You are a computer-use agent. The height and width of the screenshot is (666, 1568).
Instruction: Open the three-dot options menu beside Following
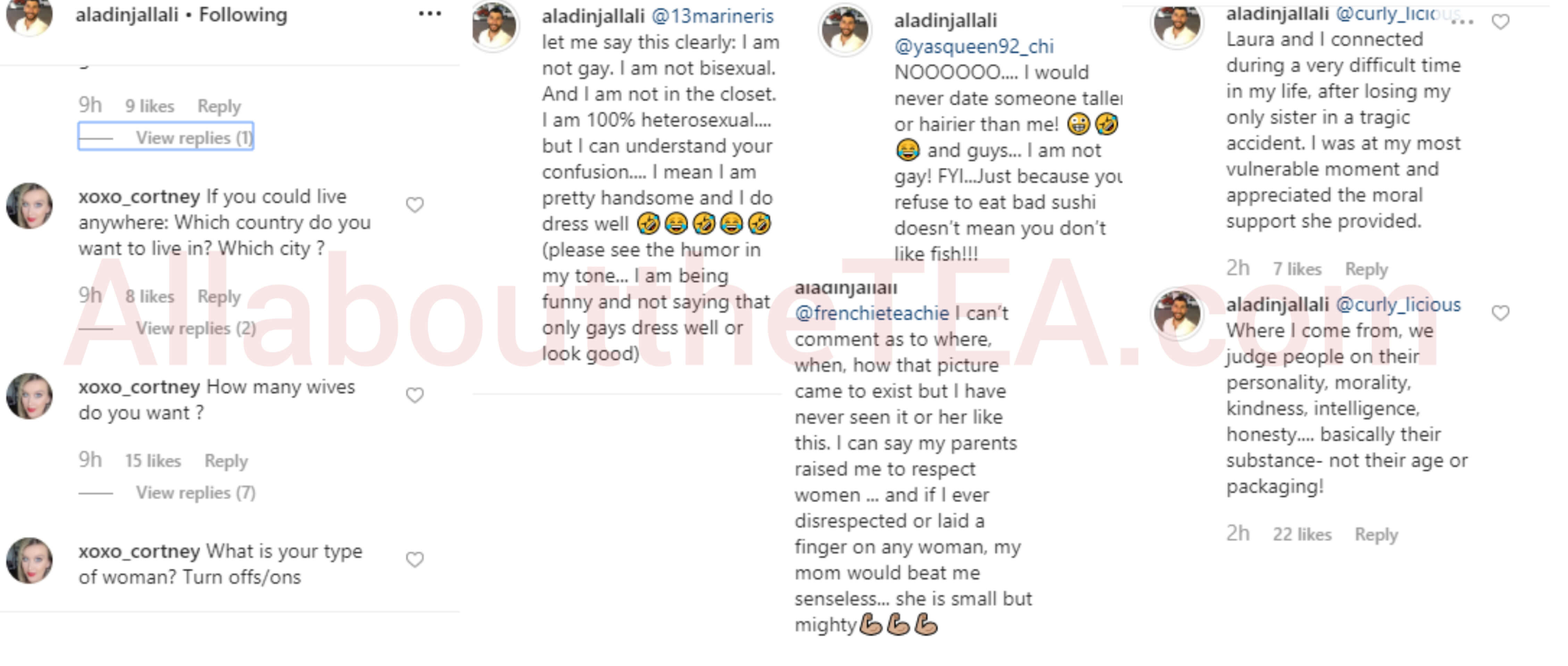click(430, 14)
